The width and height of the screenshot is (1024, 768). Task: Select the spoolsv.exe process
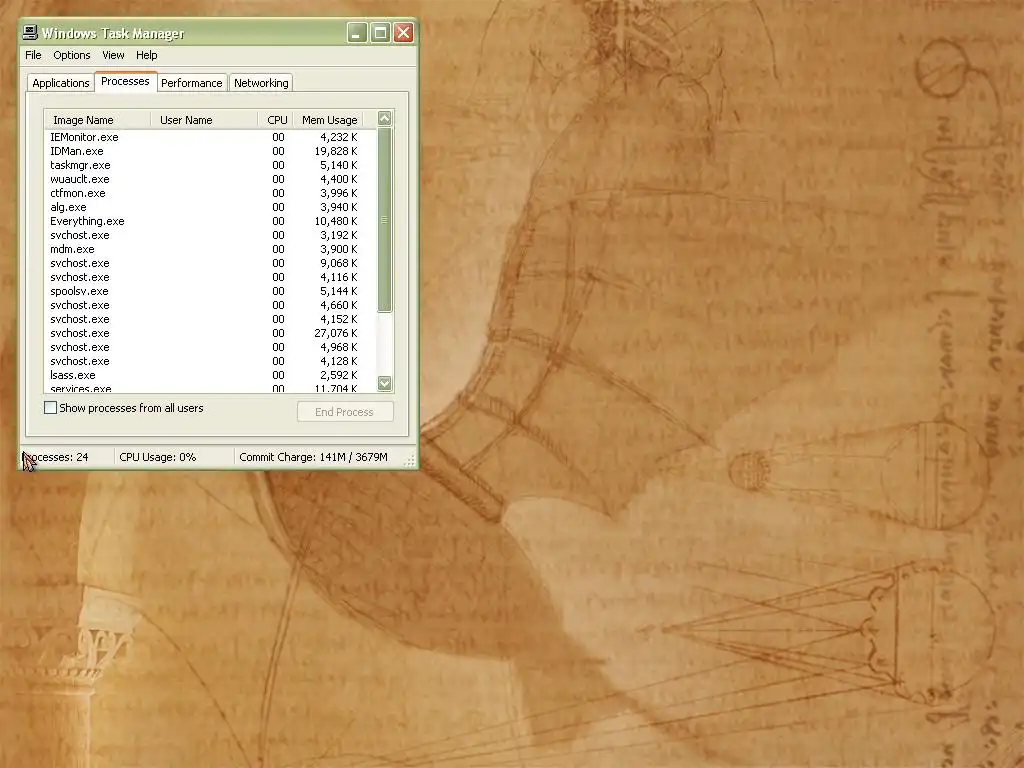pyautogui.click(x=210, y=291)
